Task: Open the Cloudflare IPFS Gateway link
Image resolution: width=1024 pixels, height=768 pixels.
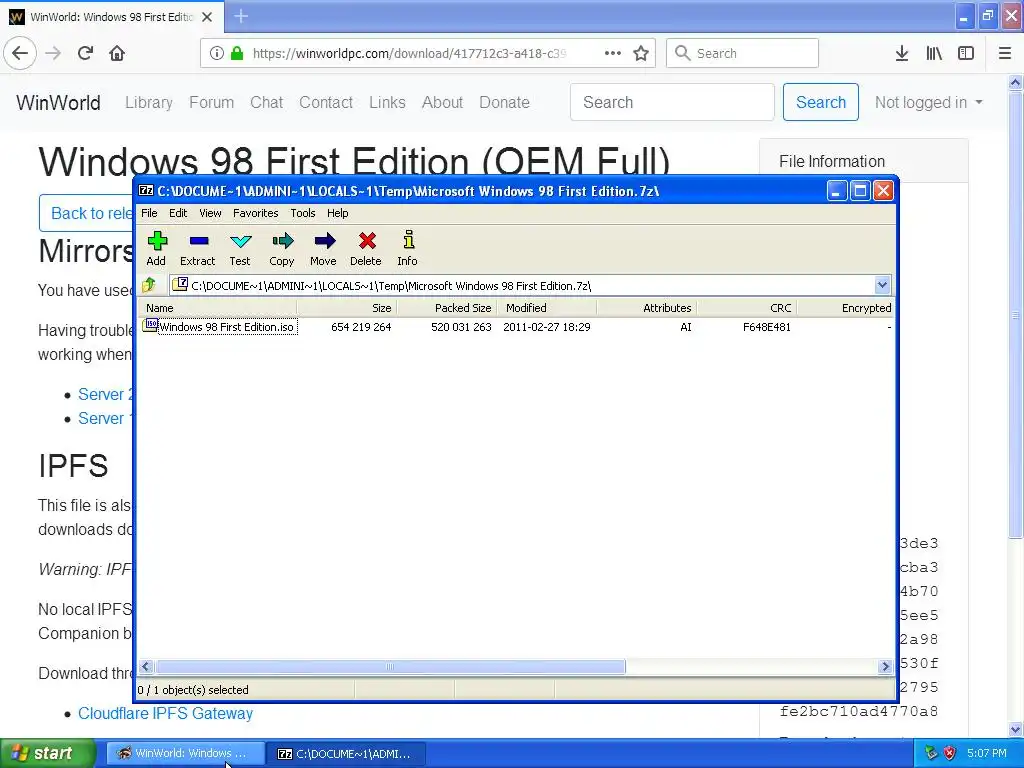Action: coord(165,713)
